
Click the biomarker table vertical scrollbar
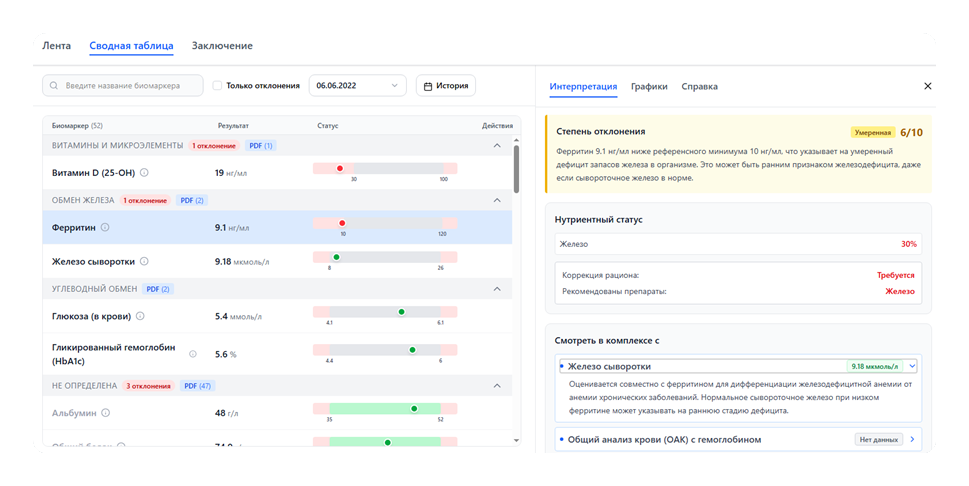[517, 169]
